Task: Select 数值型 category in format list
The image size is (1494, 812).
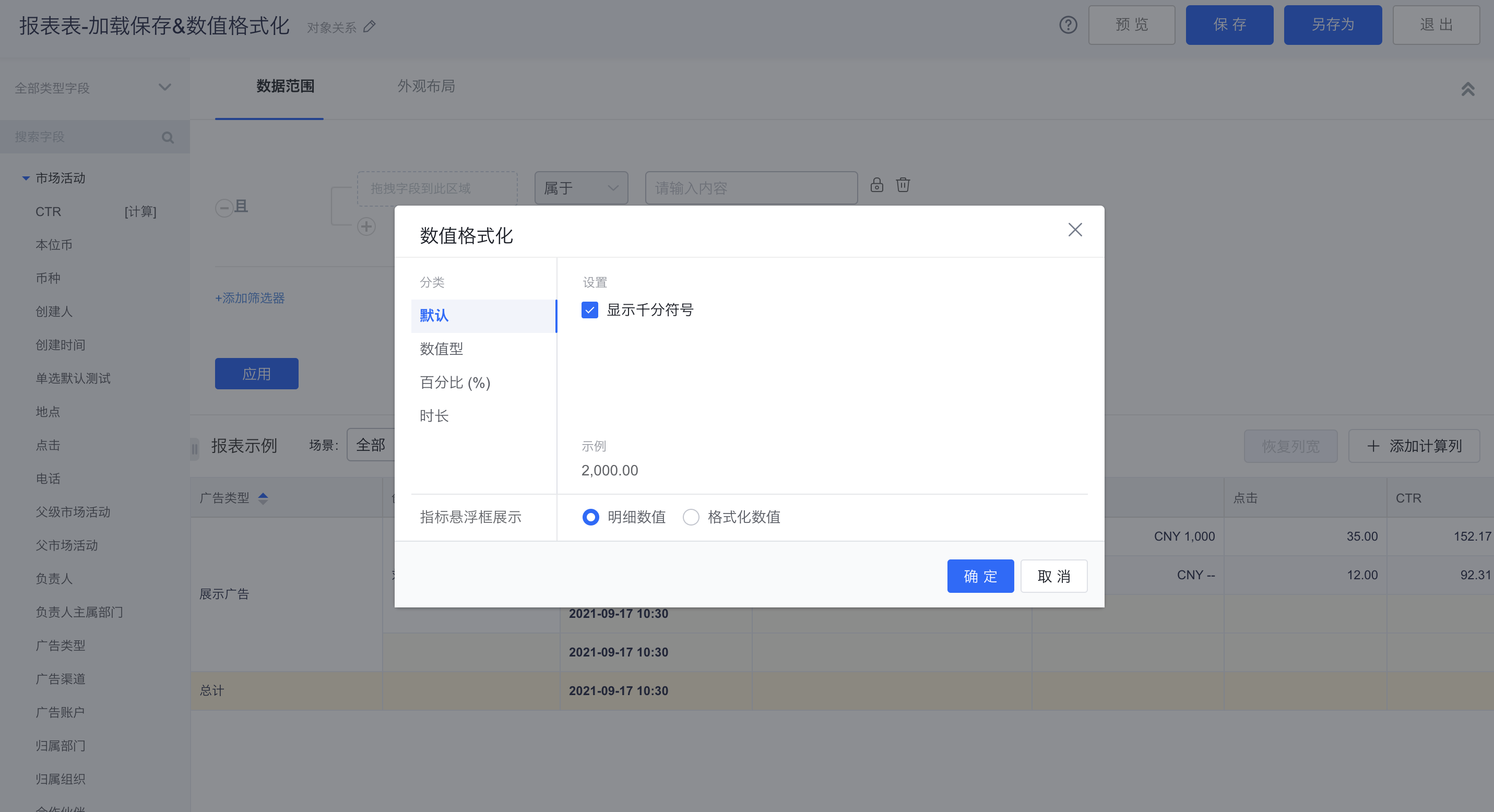Action: click(x=441, y=348)
